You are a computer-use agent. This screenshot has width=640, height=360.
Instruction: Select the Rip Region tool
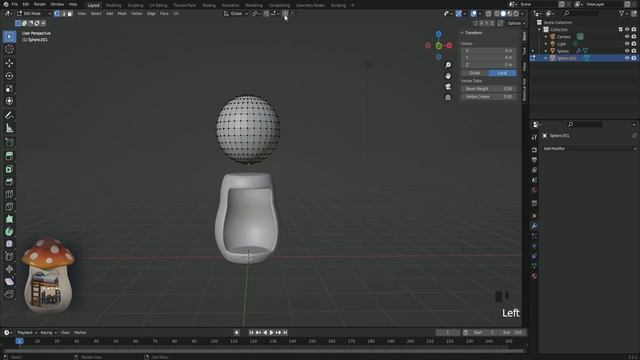(x=9, y=294)
